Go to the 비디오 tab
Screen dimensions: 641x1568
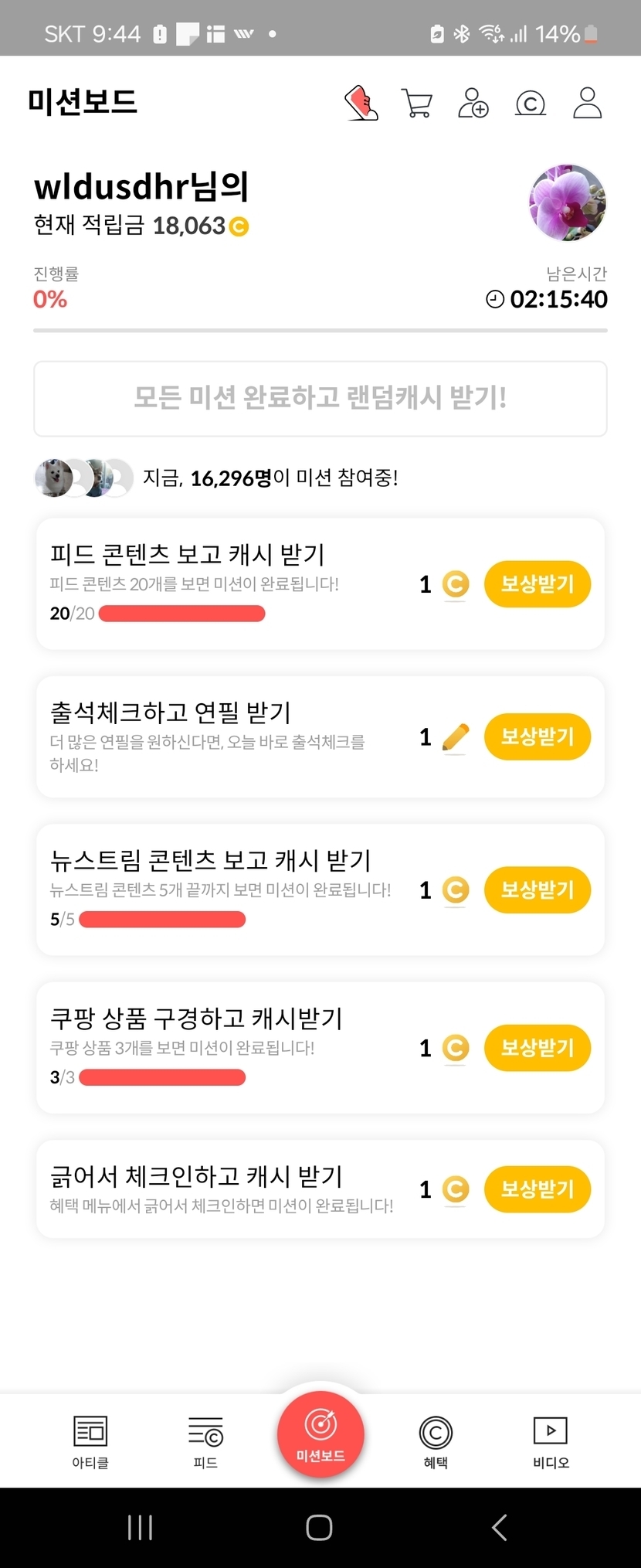tap(551, 1440)
